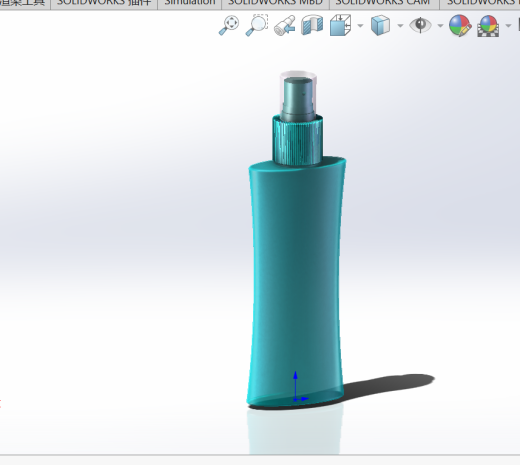This screenshot has width=520, height=465.
Task: Open the SOLIDWORKS MBD tab
Action: pyautogui.click(x=276, y=3)
